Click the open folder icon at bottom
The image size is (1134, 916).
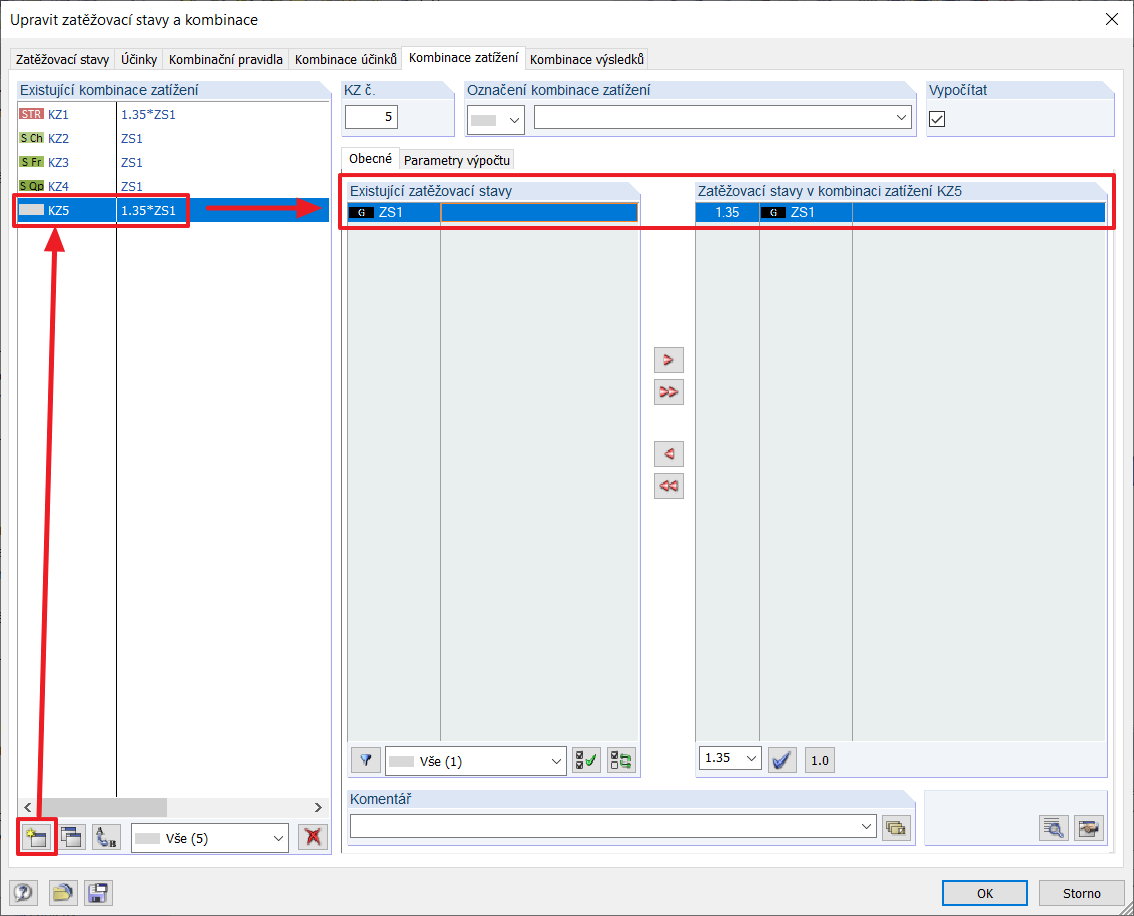tap(63, 893)
